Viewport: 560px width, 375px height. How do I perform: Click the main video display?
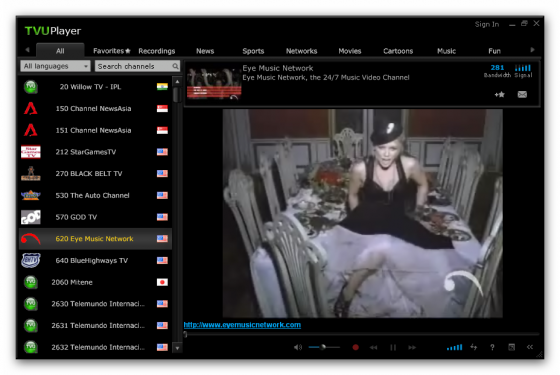(362, 213)
